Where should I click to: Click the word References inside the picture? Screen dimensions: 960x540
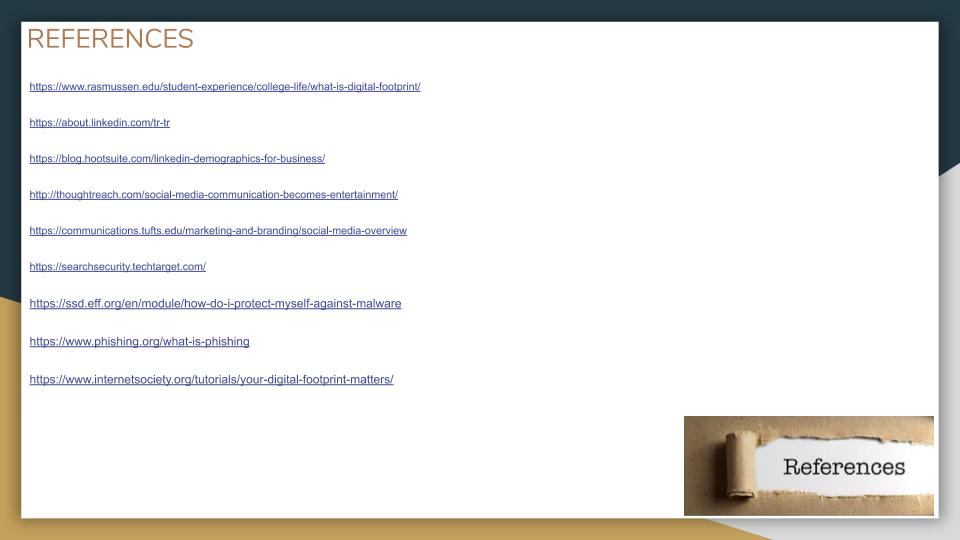[843, 467]
